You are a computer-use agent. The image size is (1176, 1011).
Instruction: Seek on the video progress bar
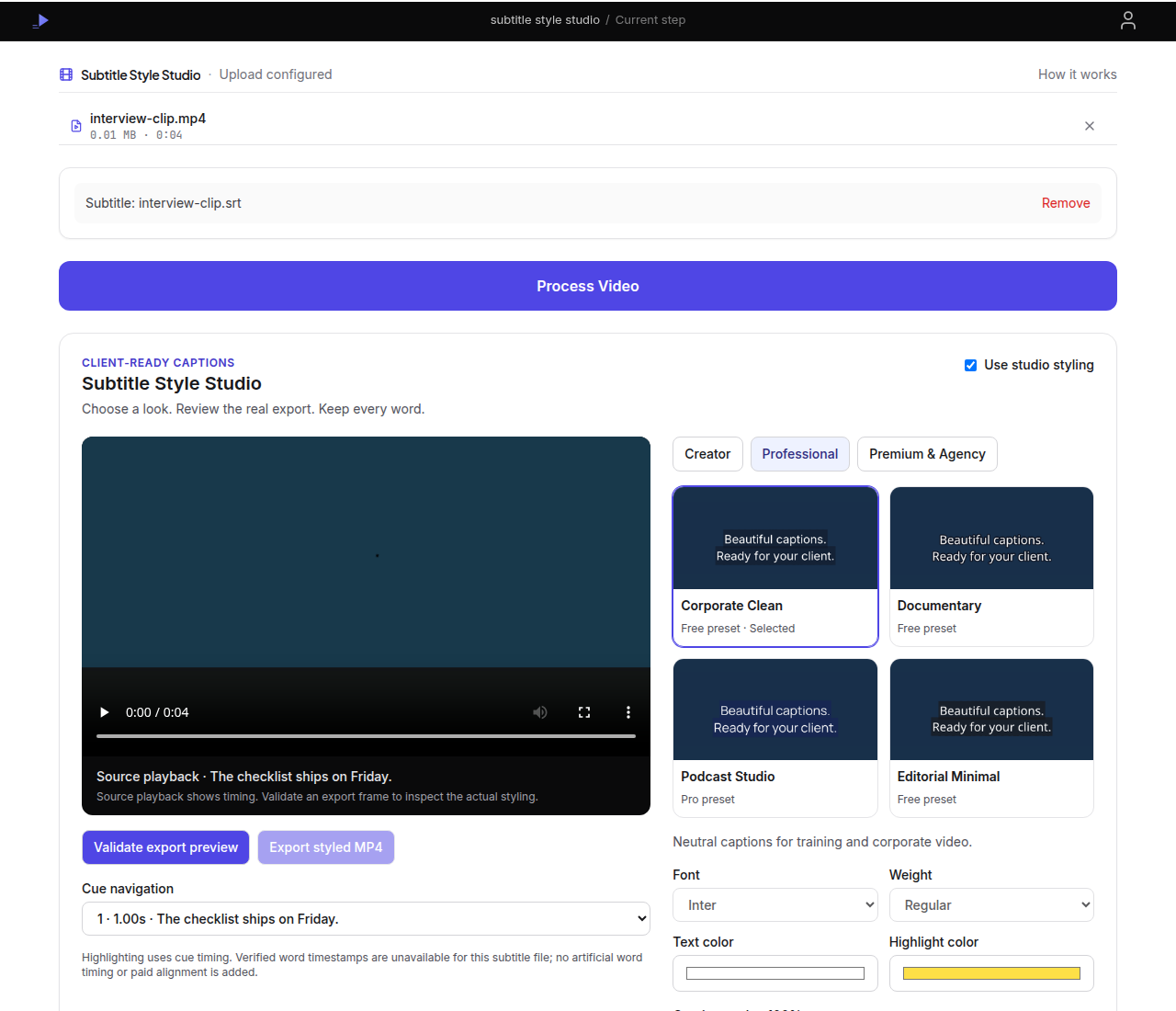pos(366,736)
